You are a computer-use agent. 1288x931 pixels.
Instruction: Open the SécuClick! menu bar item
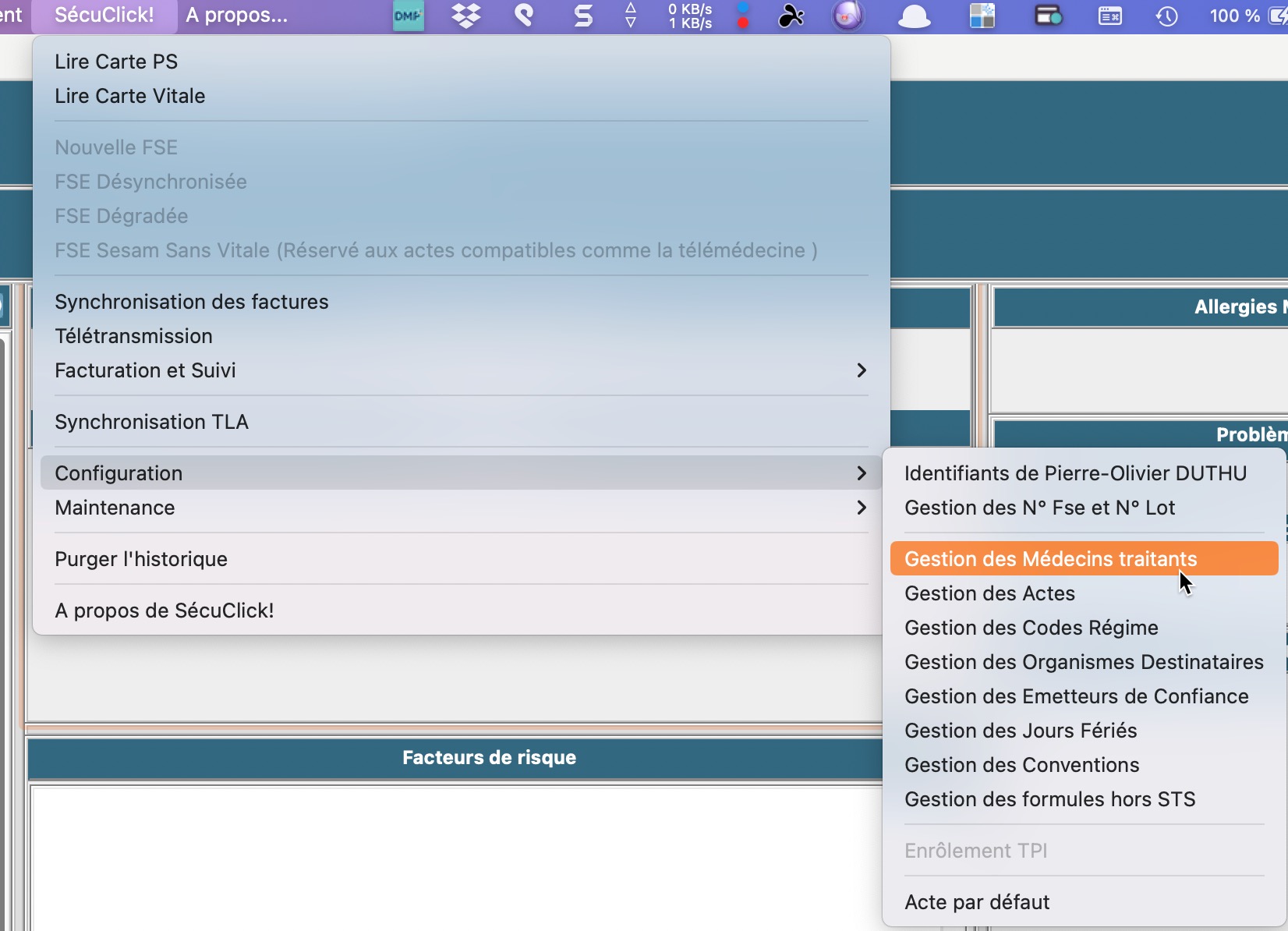coord(104,16)
